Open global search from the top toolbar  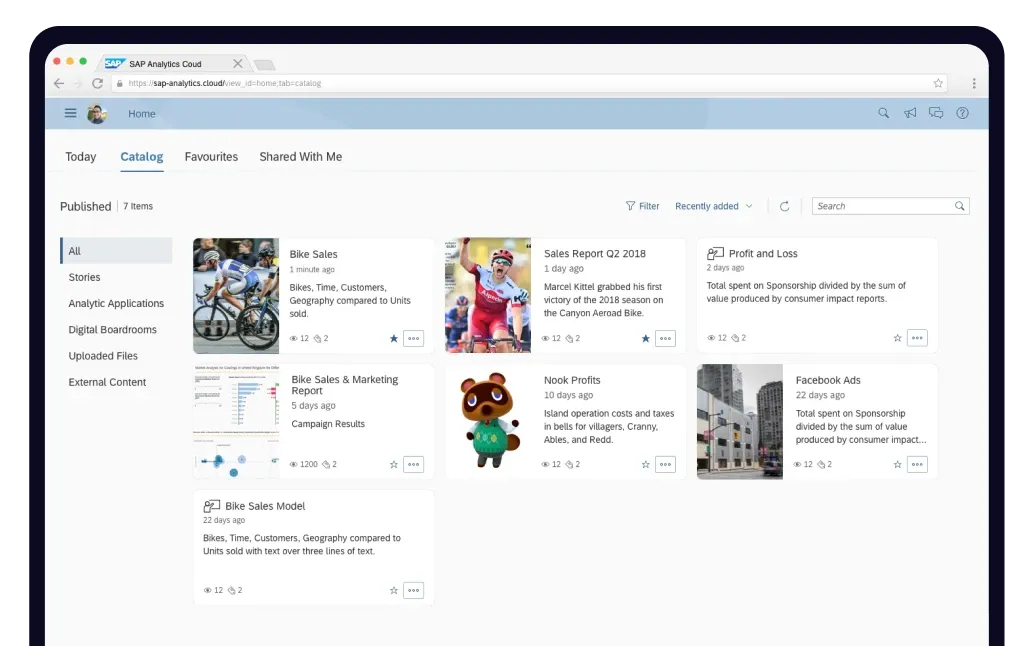pyautogui.click(x=883, y=113)
